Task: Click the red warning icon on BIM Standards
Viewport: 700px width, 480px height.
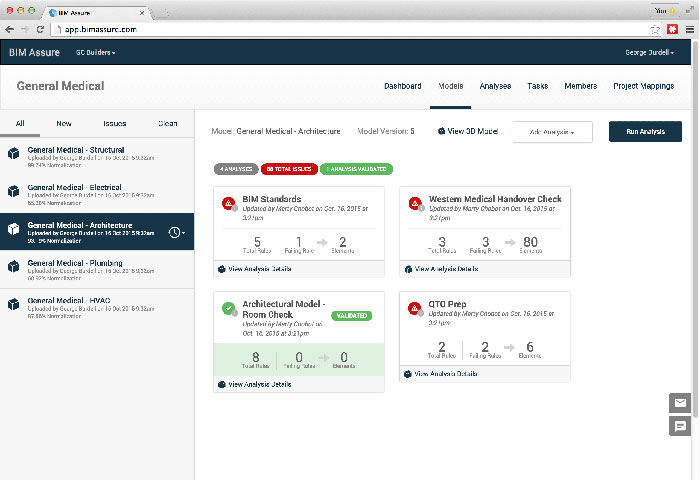Action: click(229, 204)
